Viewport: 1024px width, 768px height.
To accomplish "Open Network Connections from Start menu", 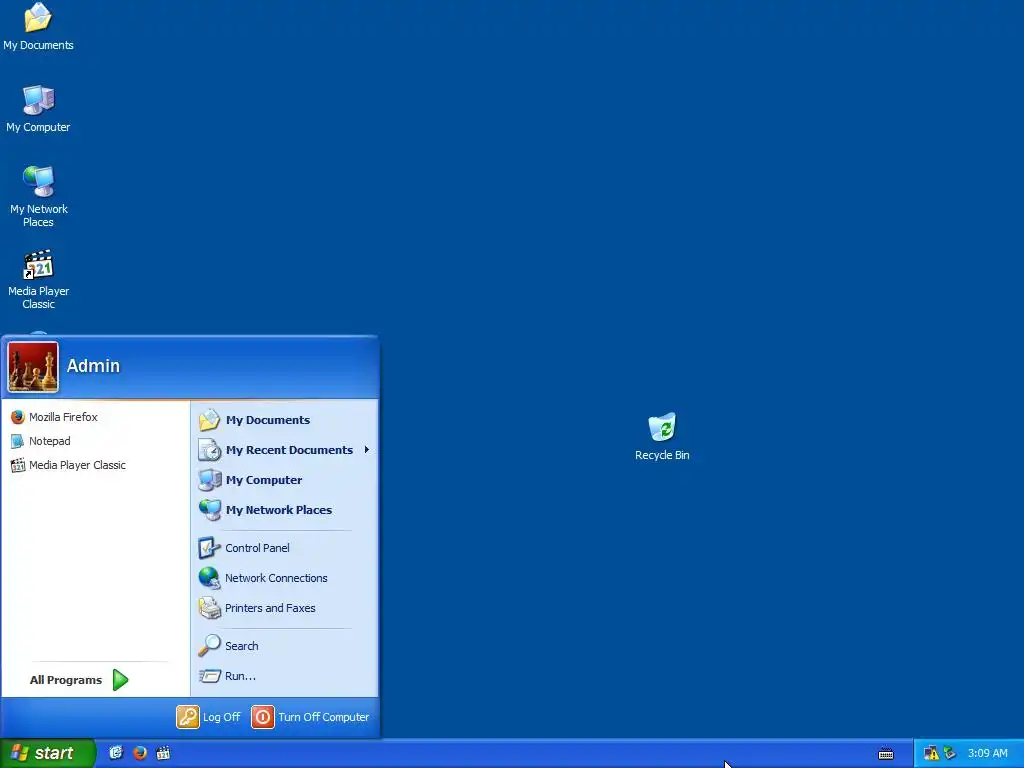I will pos(263,578).
